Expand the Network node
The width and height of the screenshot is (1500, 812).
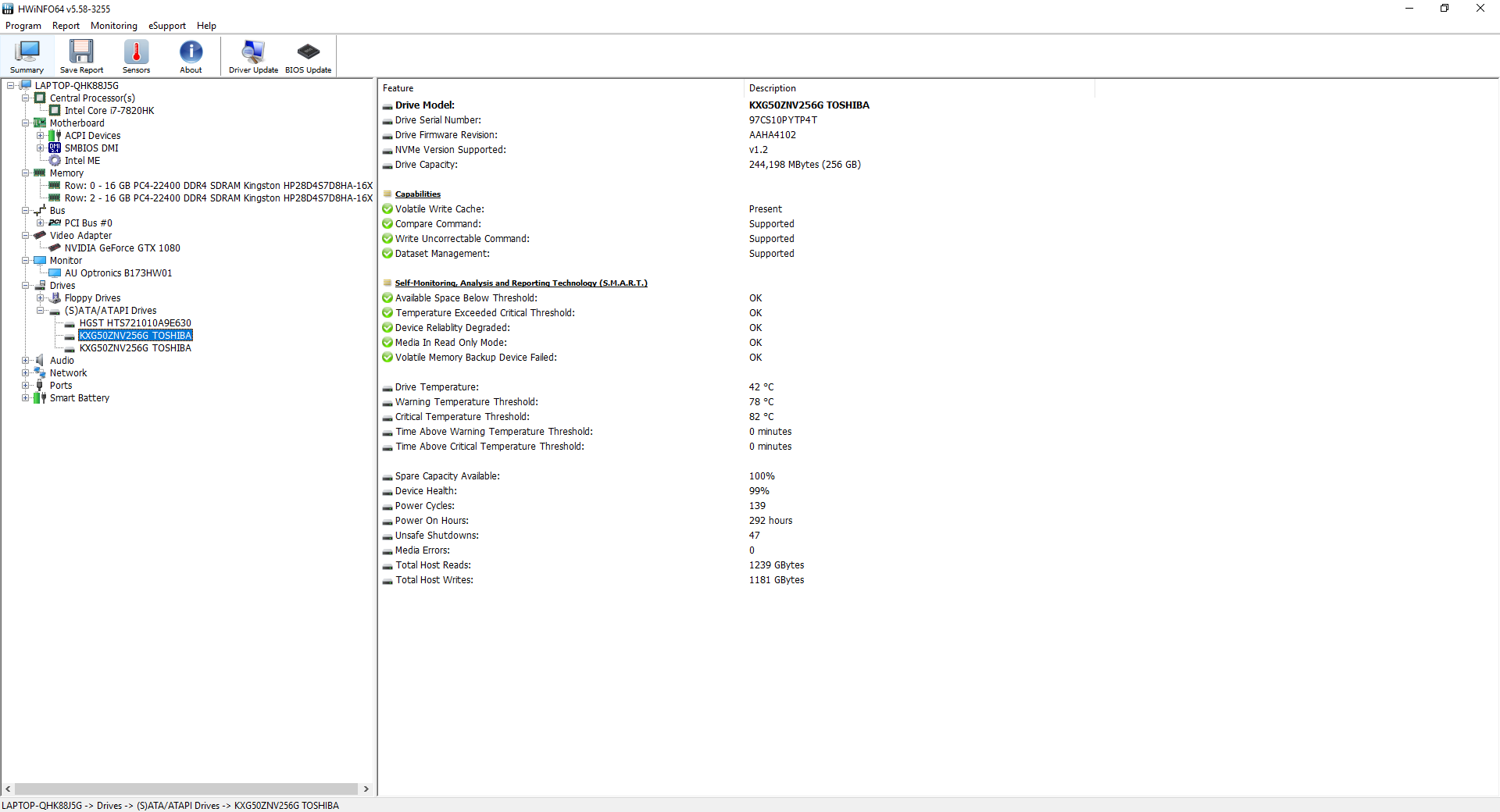point(26,373)
